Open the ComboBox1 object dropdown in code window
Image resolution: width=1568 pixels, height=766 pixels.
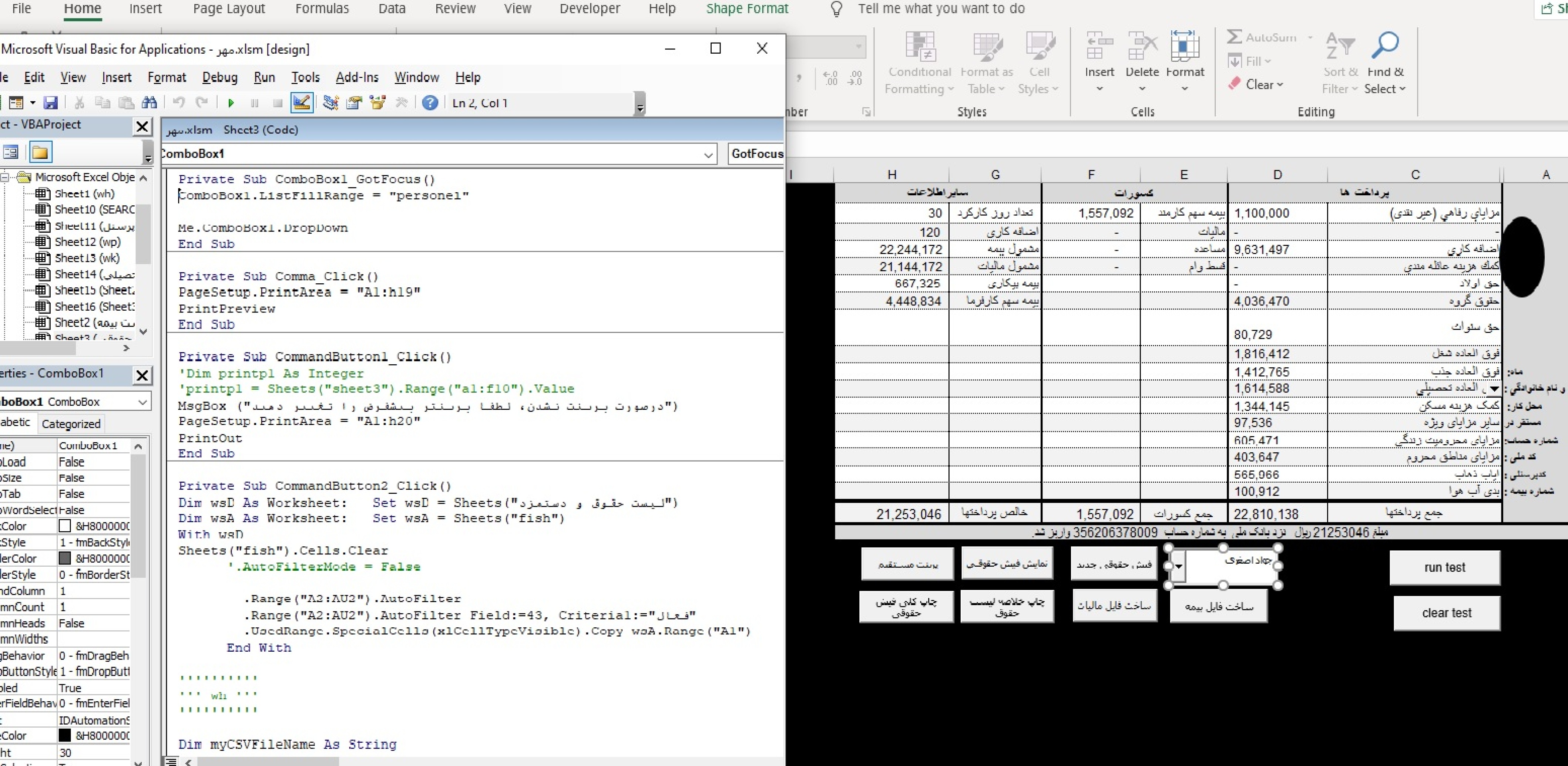(x=708, y=155)
